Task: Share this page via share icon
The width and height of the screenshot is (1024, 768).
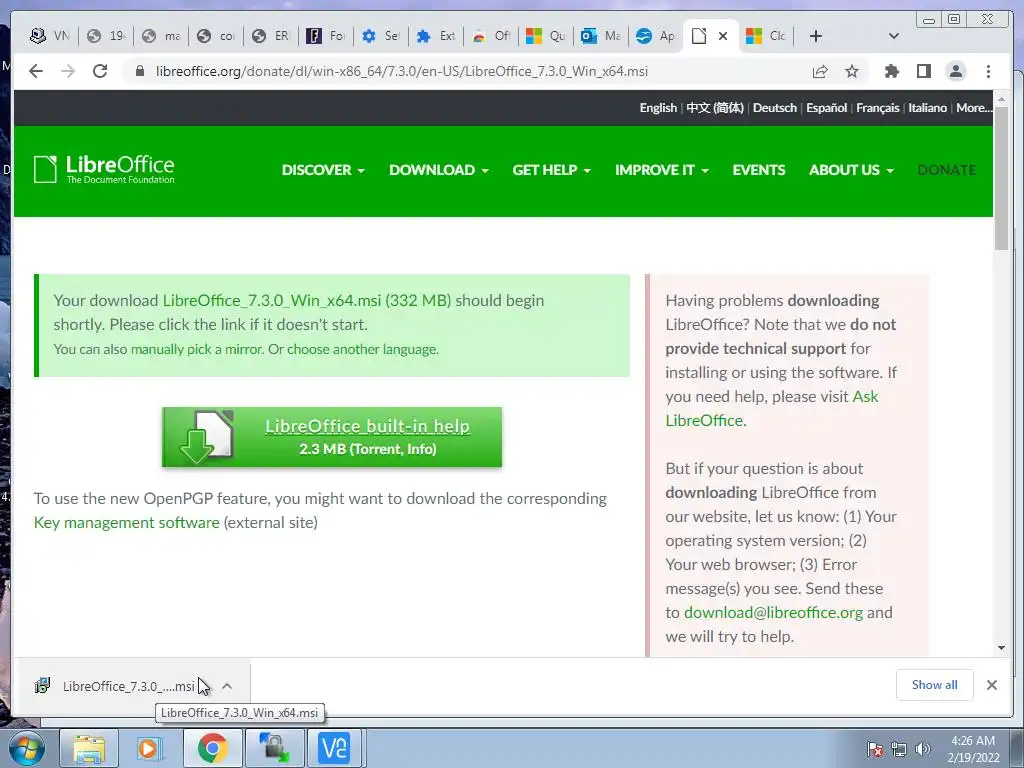Action: coord(820,71)
